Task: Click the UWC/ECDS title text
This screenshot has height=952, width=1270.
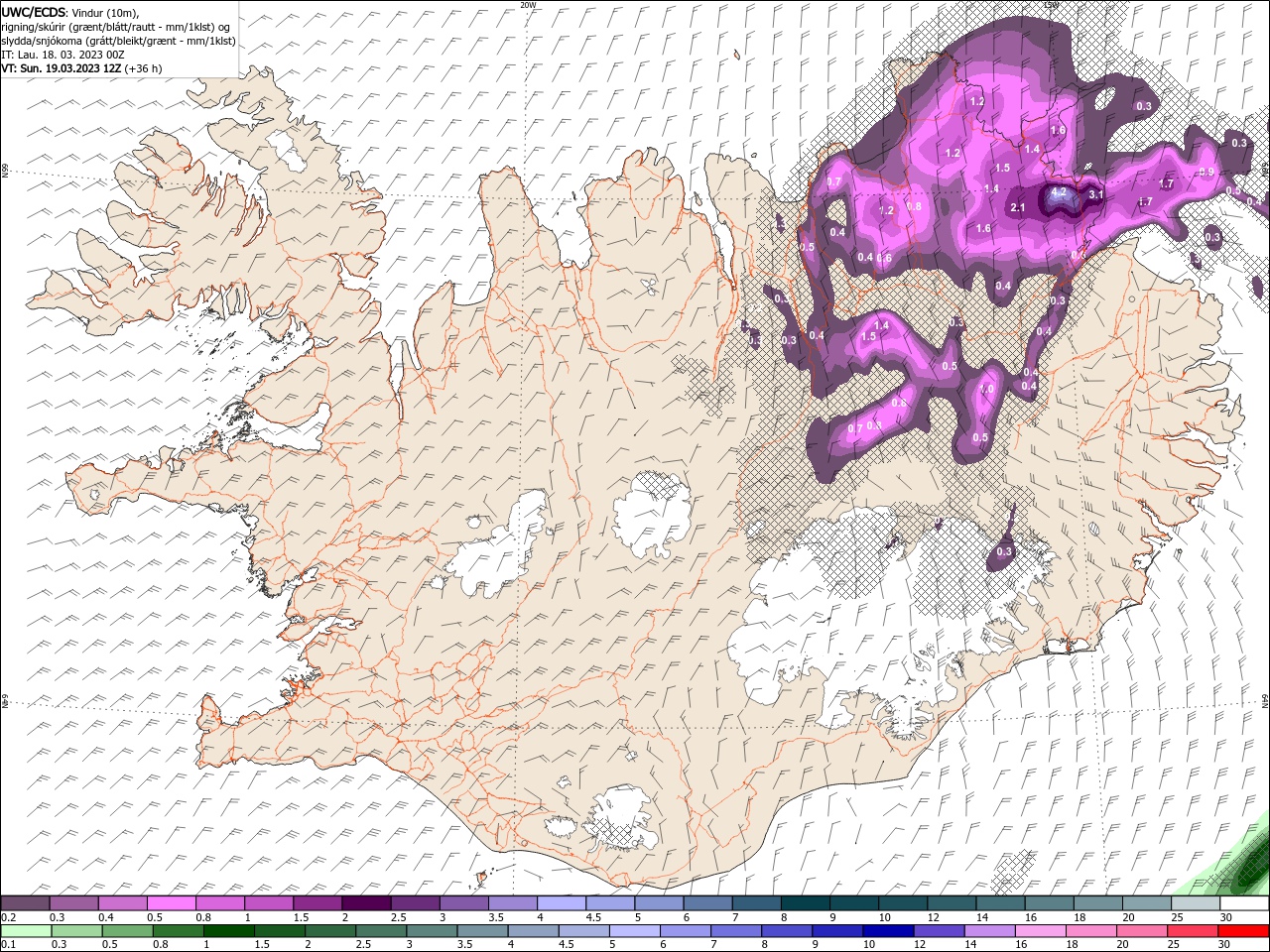Action: [x=35, y=11]
